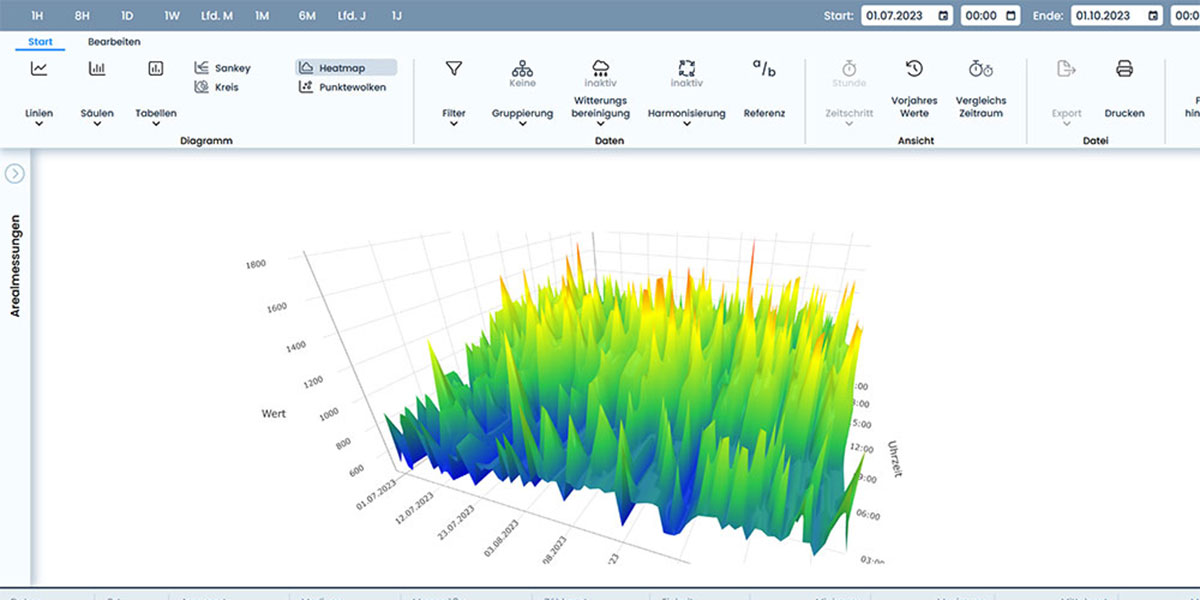Switch diagram type to Sankey
1200x600 pixels.
(223, 68)
